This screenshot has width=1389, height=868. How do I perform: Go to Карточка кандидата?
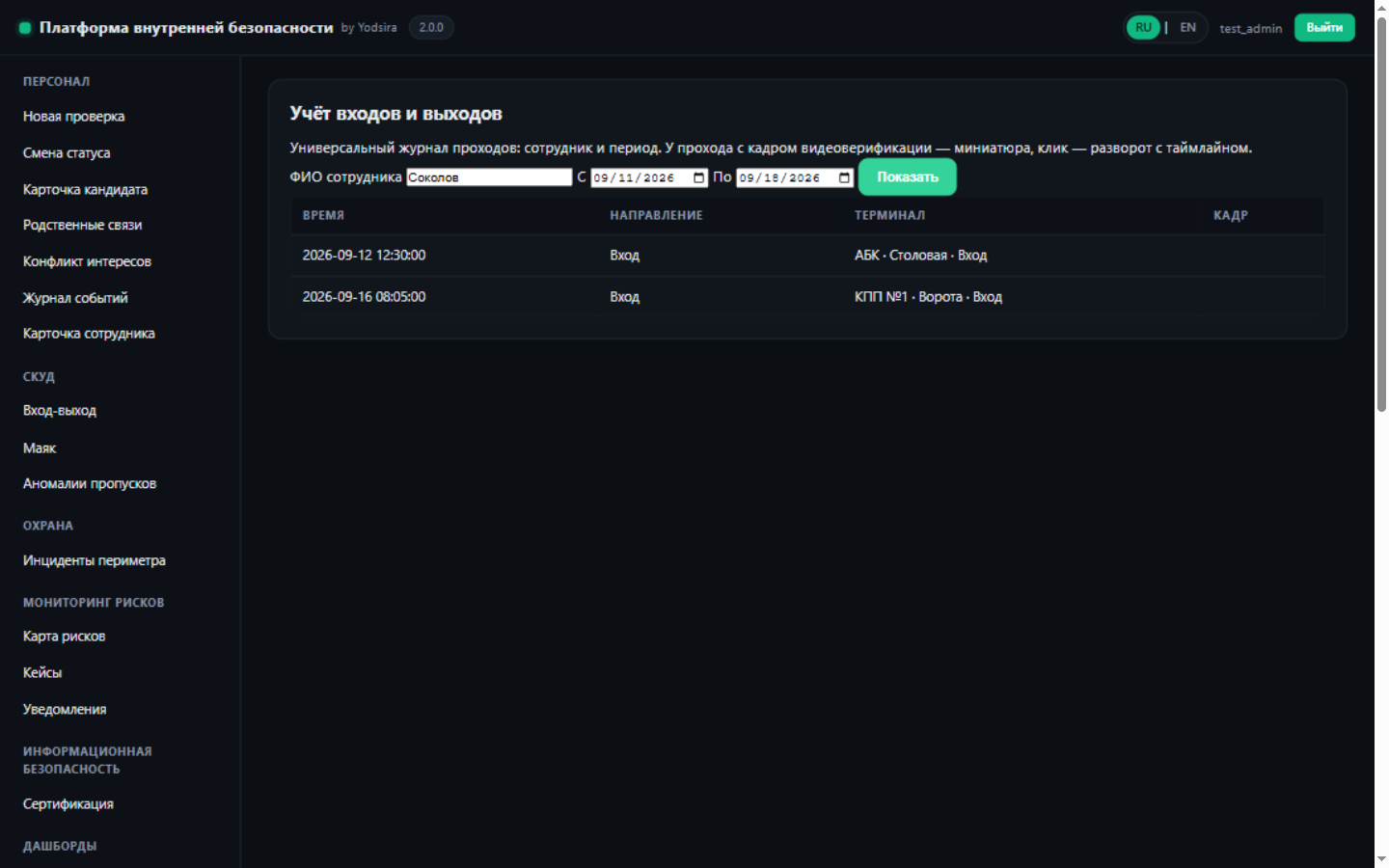(x=85, y=190)
